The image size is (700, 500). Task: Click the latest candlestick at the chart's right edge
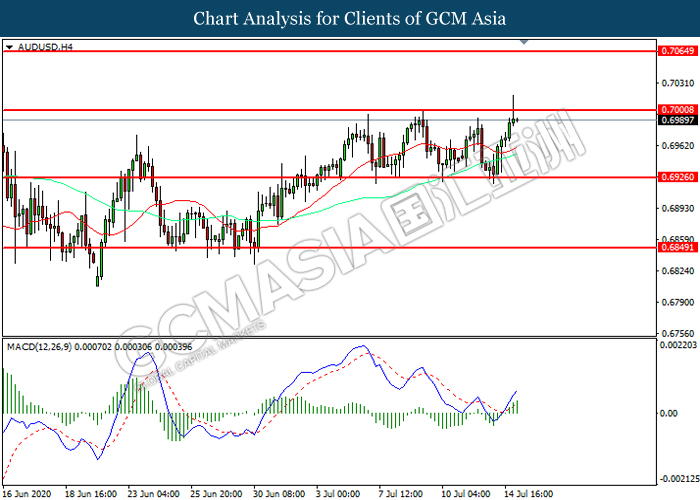point(516,118)
